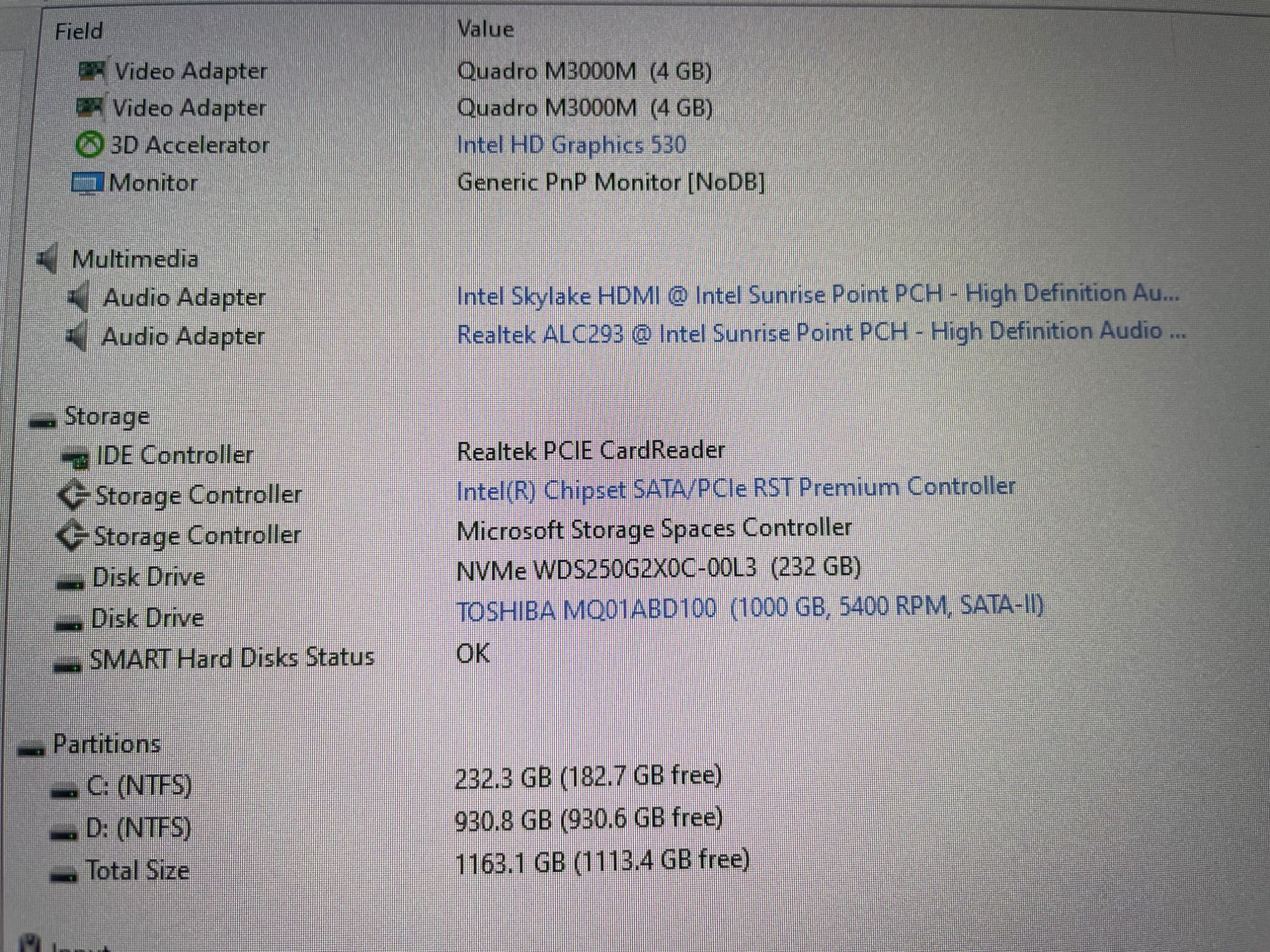Select NVMe WDS250G2X0C-00L3 (232 GB) value
The height and width of the screenshot is (952, 1270).
pyautogui.click(x=658, y=569)
